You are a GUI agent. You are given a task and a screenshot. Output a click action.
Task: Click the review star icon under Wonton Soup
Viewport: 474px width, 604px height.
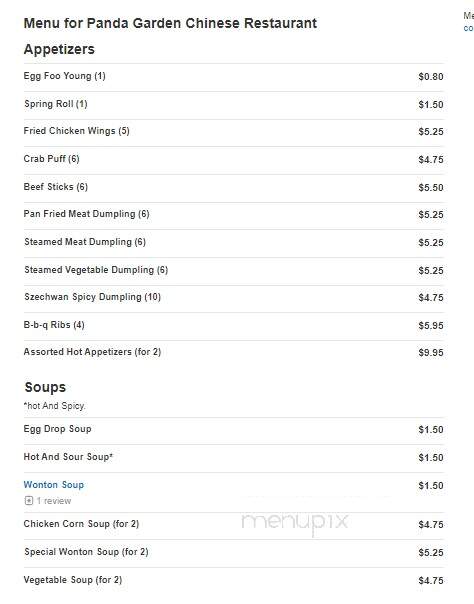coord(28,501)
